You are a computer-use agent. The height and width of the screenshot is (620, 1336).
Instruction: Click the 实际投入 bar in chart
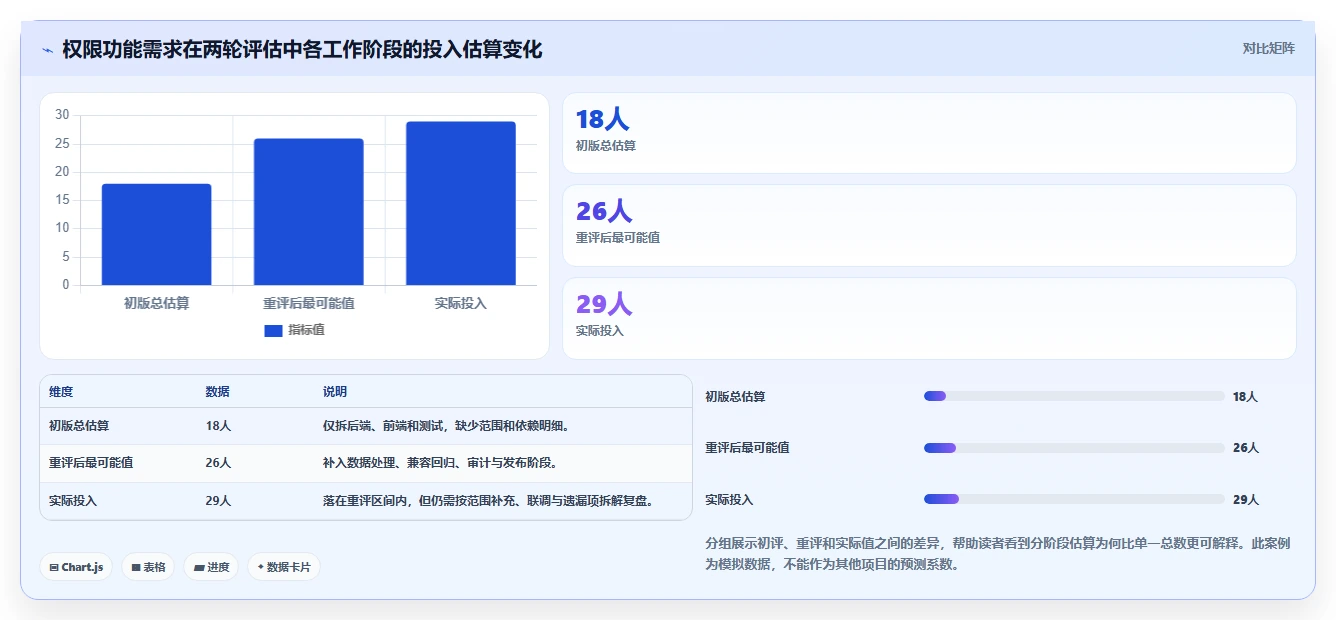(x=461, y=203)
